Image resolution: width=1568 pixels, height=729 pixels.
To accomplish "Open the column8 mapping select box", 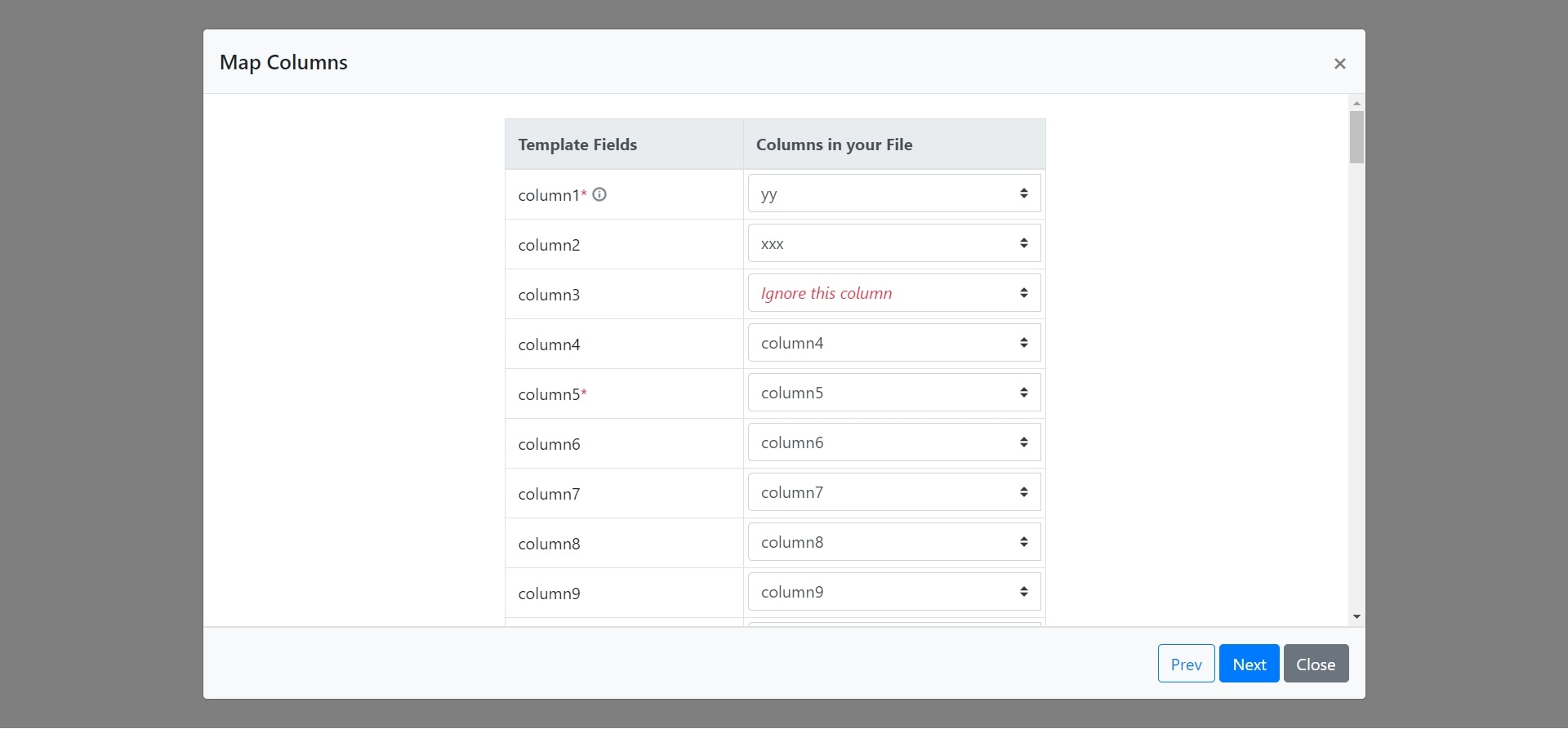I will 893,543.
